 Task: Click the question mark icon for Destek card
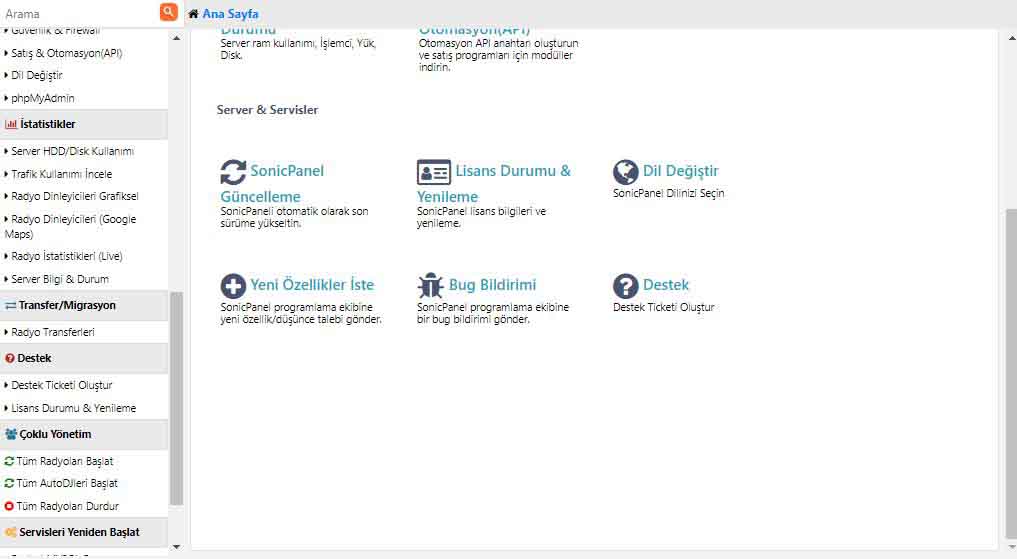(x=625, y=286)
